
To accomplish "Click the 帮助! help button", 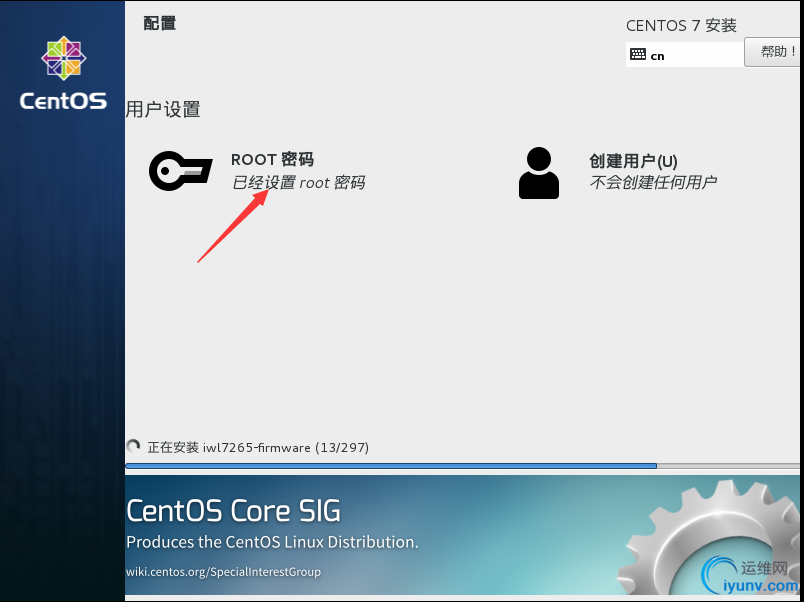I will 774,52.
